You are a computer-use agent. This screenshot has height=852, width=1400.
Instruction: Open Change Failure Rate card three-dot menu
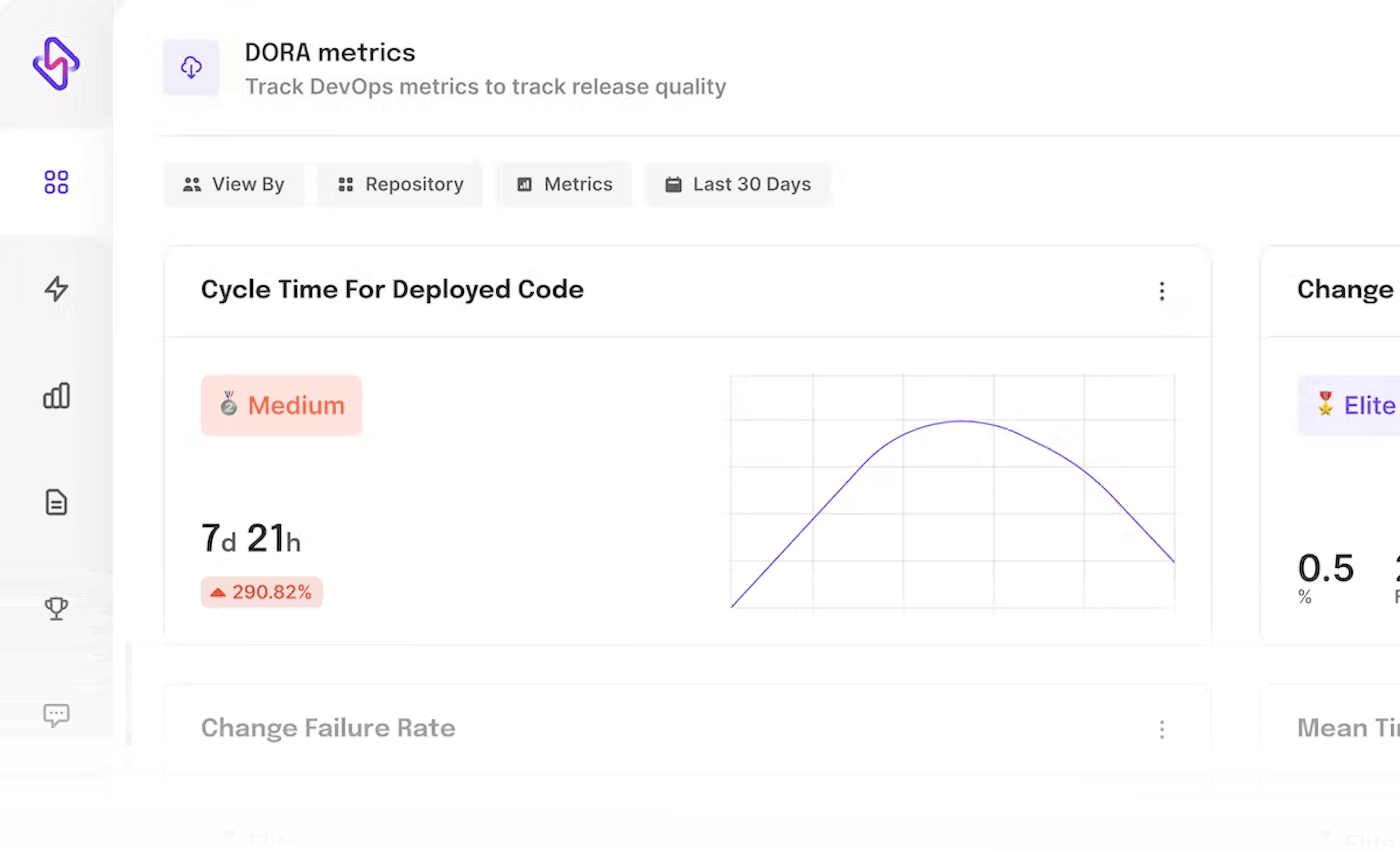[x=1162, y=729]
